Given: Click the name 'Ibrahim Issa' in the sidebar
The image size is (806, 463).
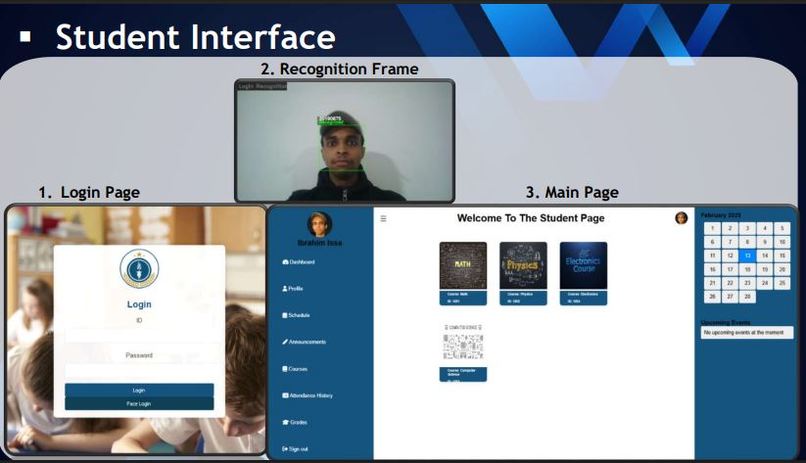Looking at the screenshot, I should pos(319,243).
